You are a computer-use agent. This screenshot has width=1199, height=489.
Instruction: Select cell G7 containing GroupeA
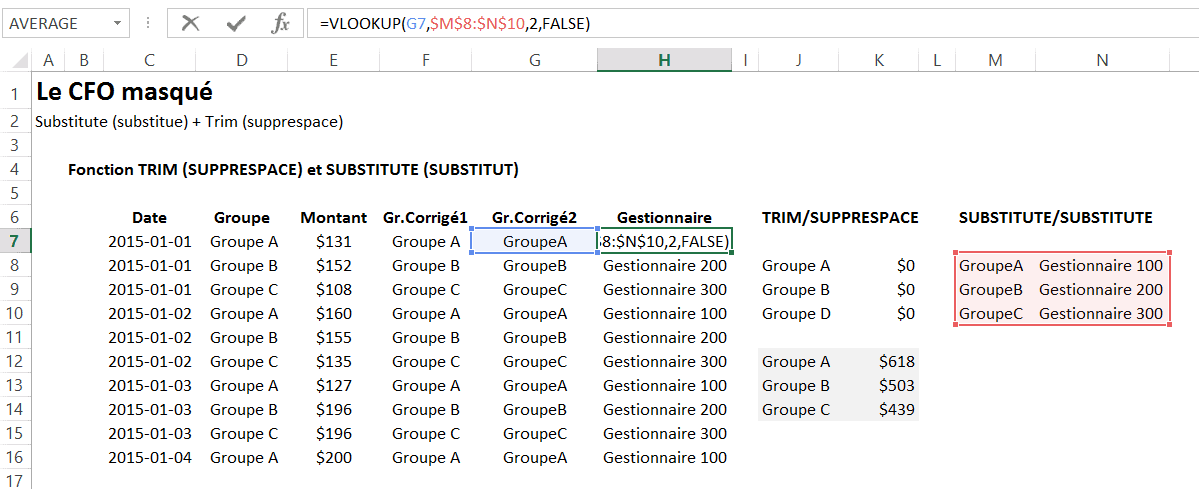click(x=534, y=241)
